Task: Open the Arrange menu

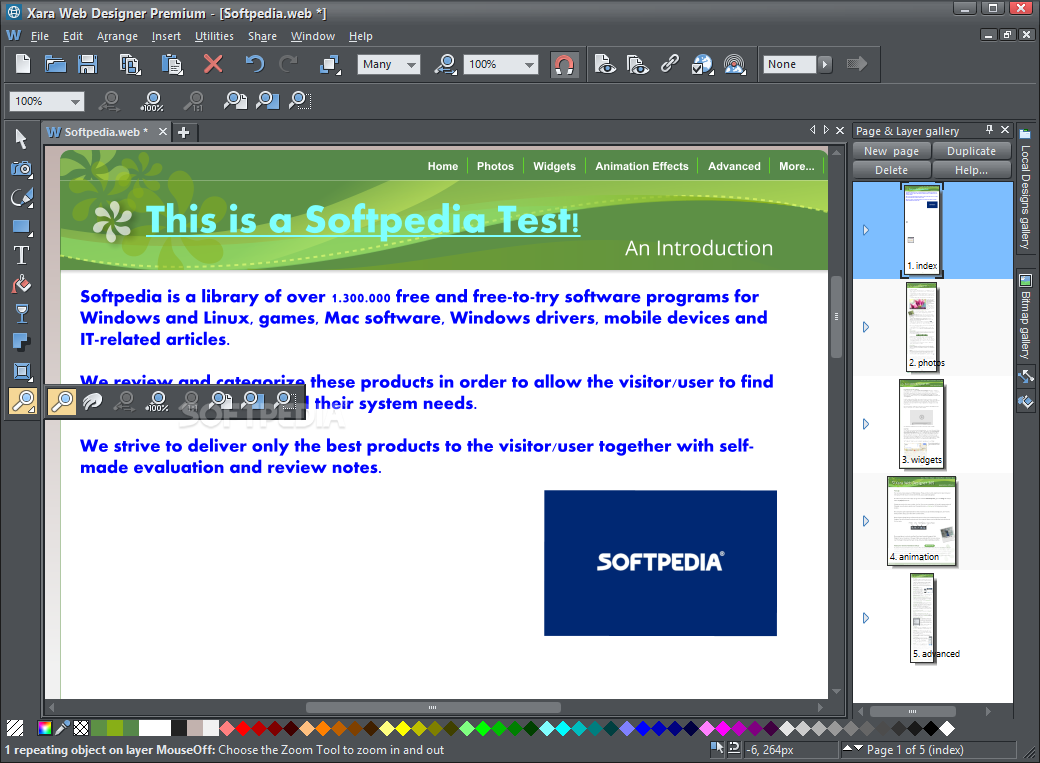Action: [117, 36]
